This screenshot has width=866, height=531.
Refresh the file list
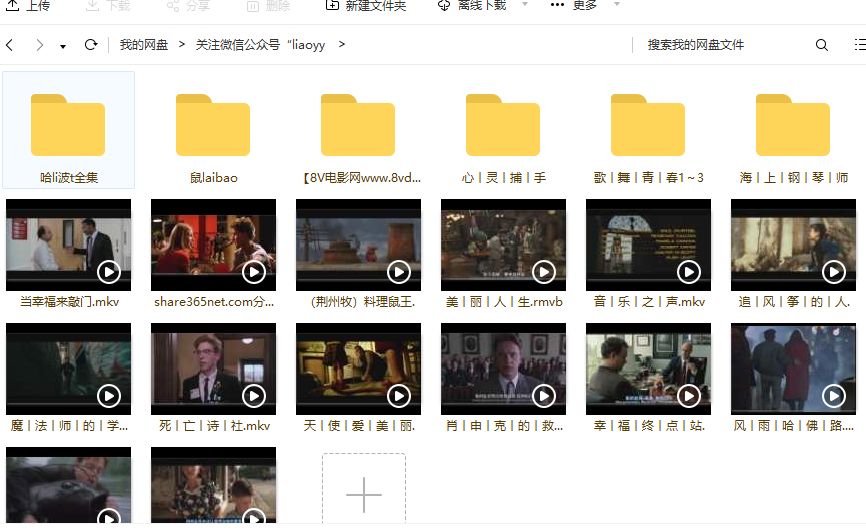pos(91,45)
